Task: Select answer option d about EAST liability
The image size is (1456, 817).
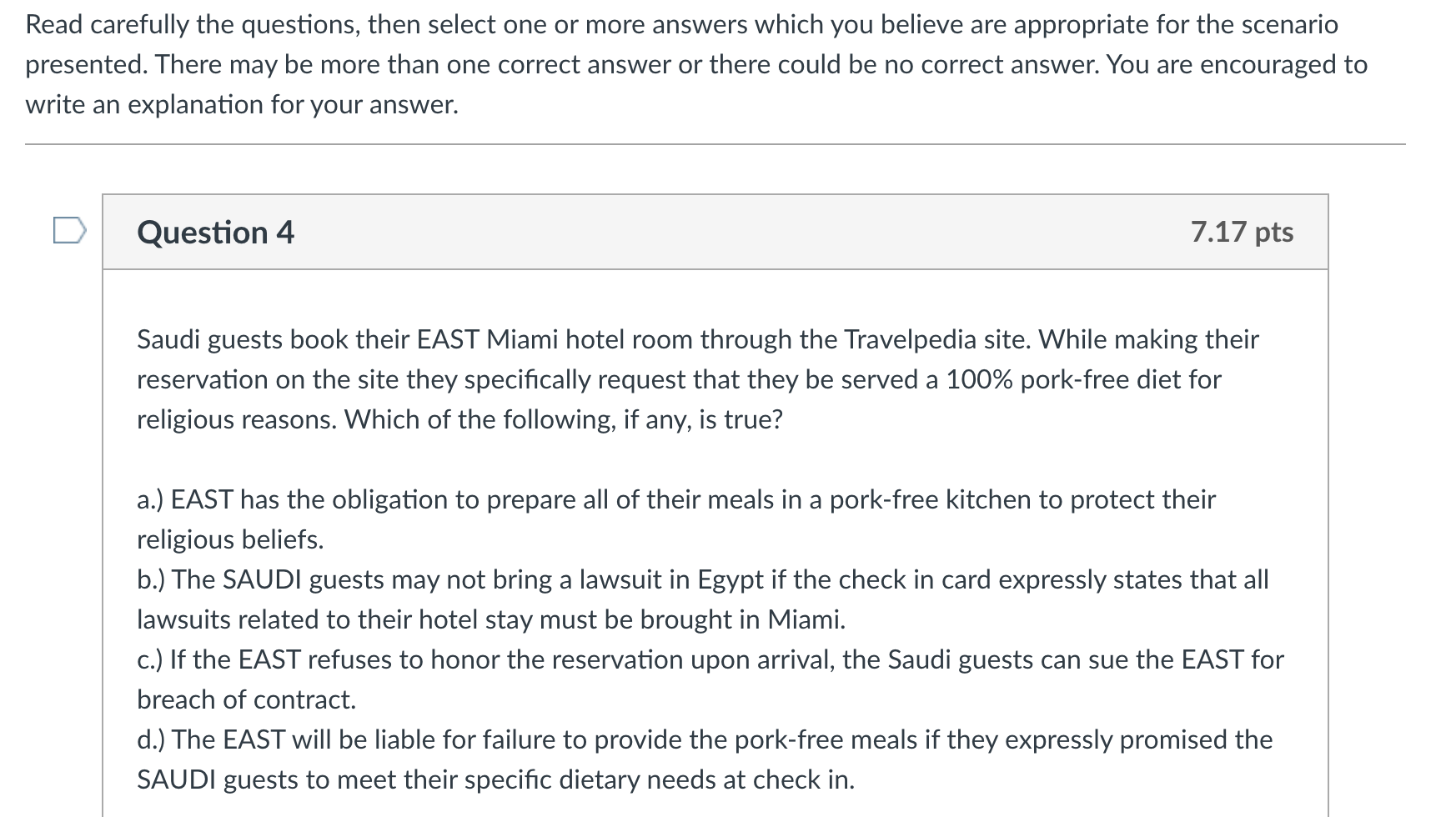Action: click(705, 759)
